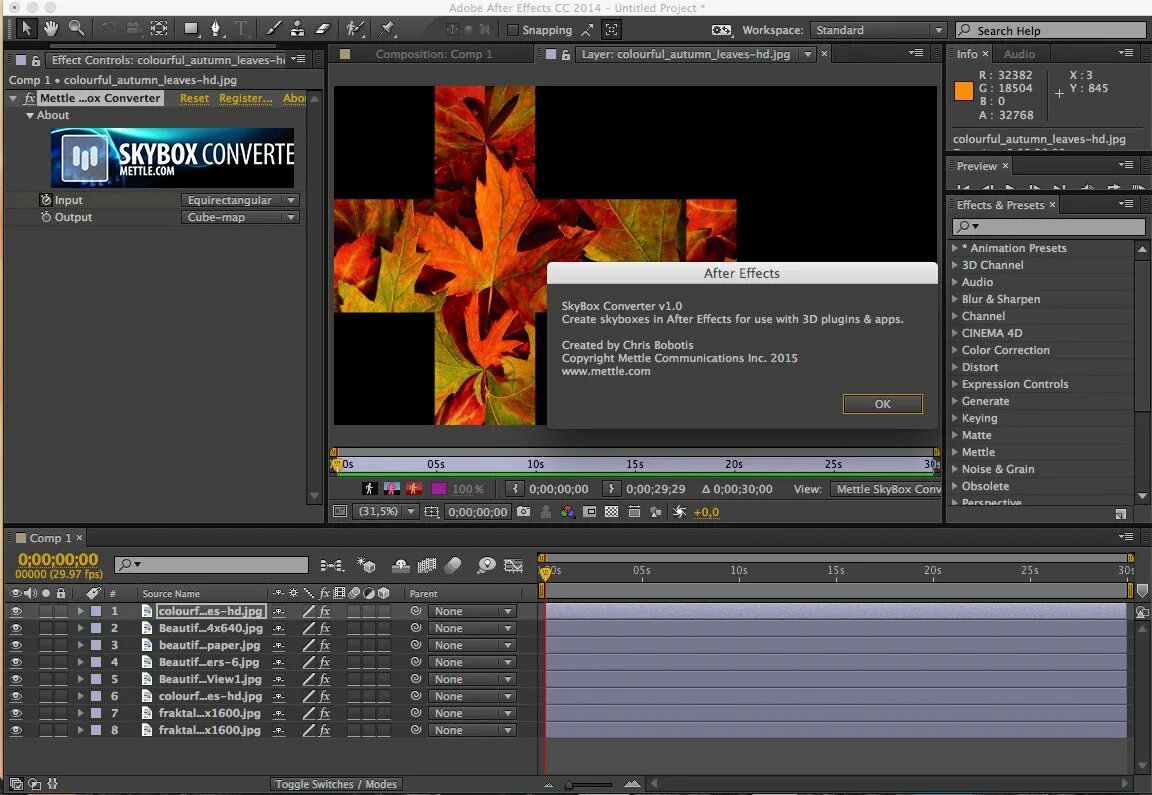Viewport: 1152px width, 795px height.
Task: Click the orange color swatch in Info panel
Action: click(964, 91)
